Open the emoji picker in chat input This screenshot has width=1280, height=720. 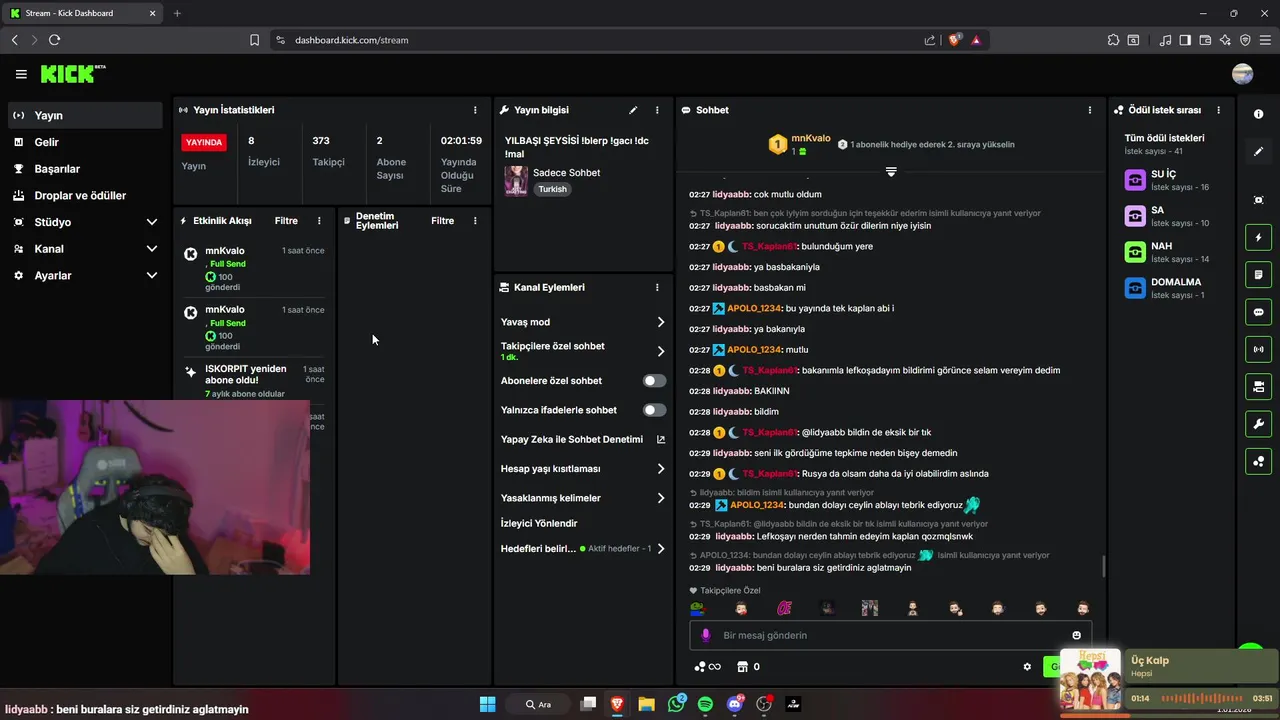pos(1076,635)
